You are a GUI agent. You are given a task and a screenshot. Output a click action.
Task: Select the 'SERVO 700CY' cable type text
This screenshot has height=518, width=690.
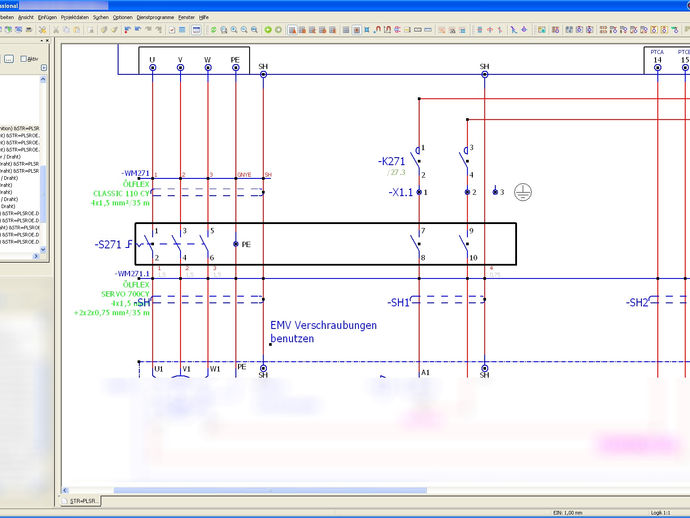(x=125, y=294)
